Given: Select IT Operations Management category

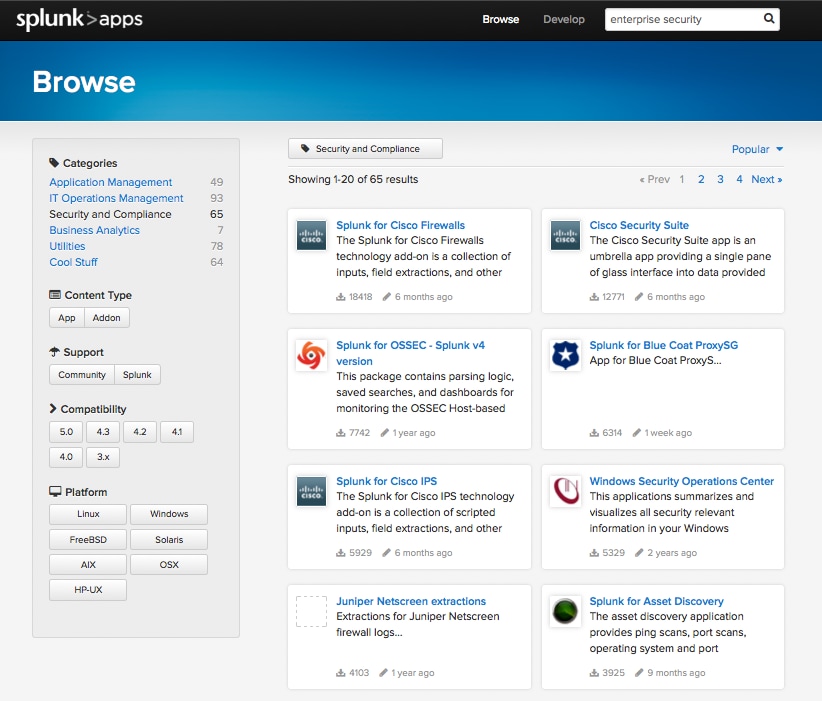Looking at the screenshot, I should coord(116,198).
